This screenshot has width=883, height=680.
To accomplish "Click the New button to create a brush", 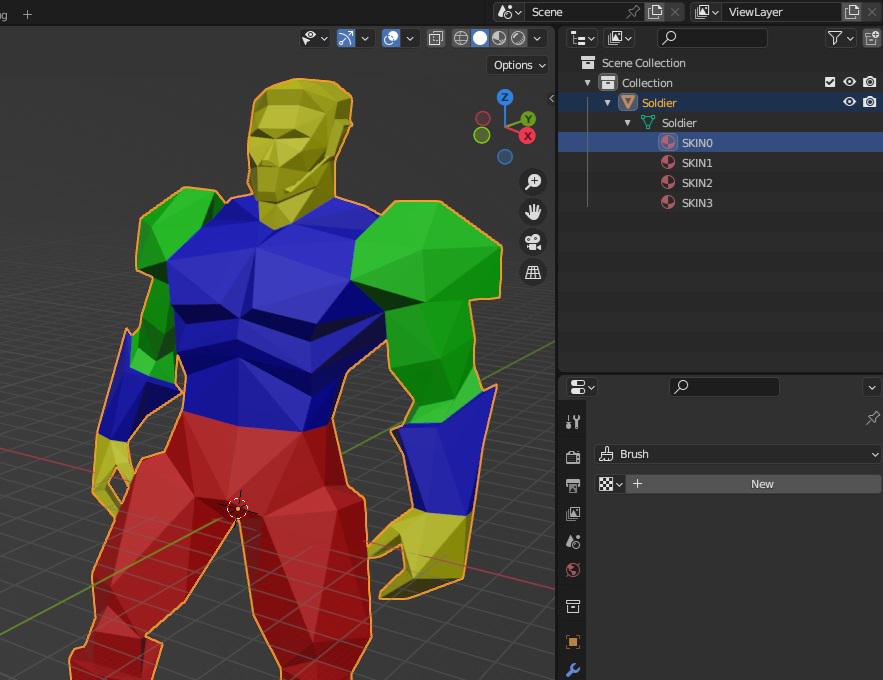I will (x=762, y=484).
